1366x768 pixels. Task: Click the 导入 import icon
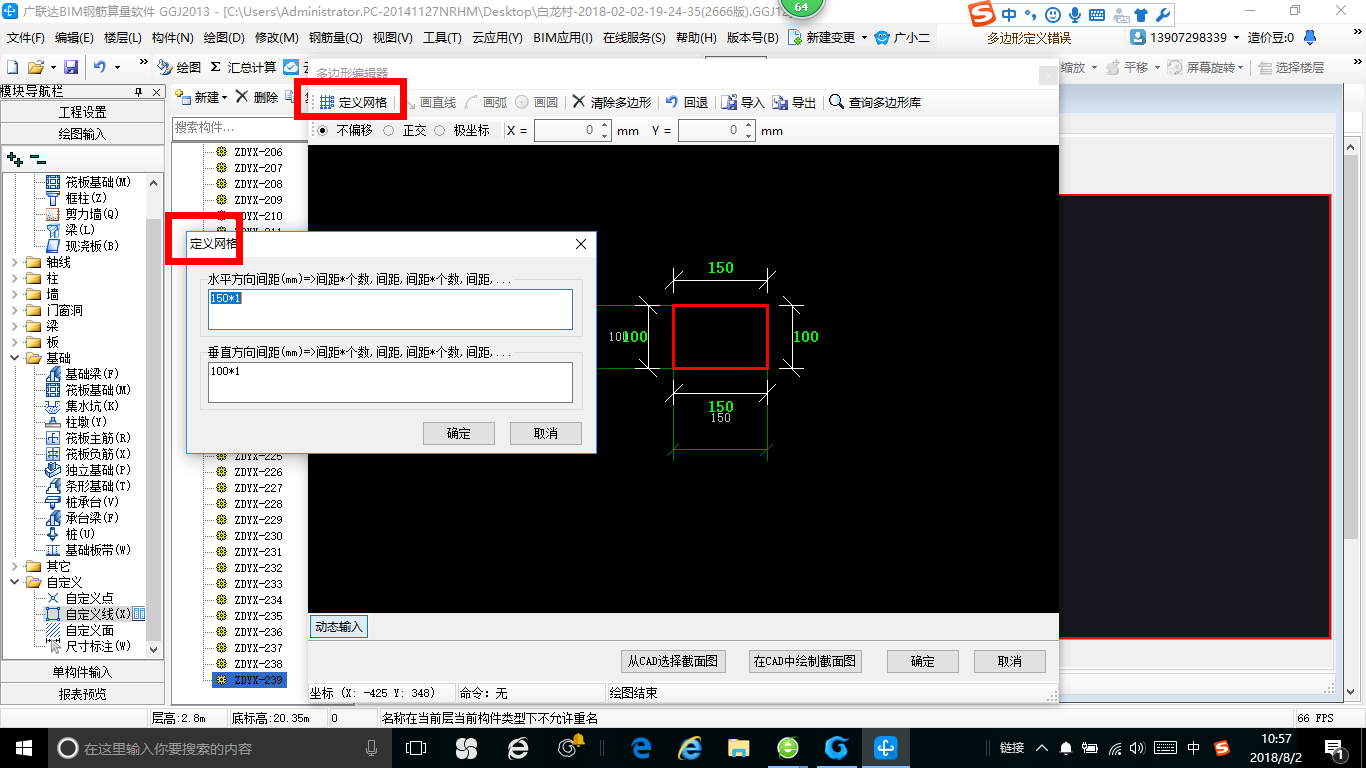point(743,102)
